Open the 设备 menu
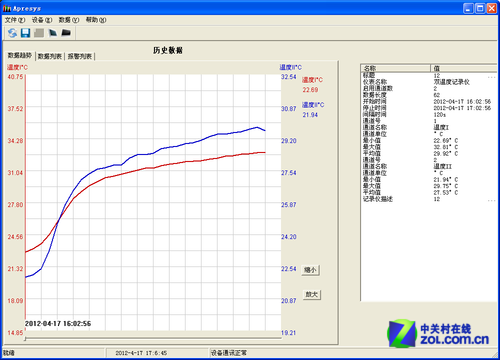Viewport: 500px width, 360px height. coord(42,20)
